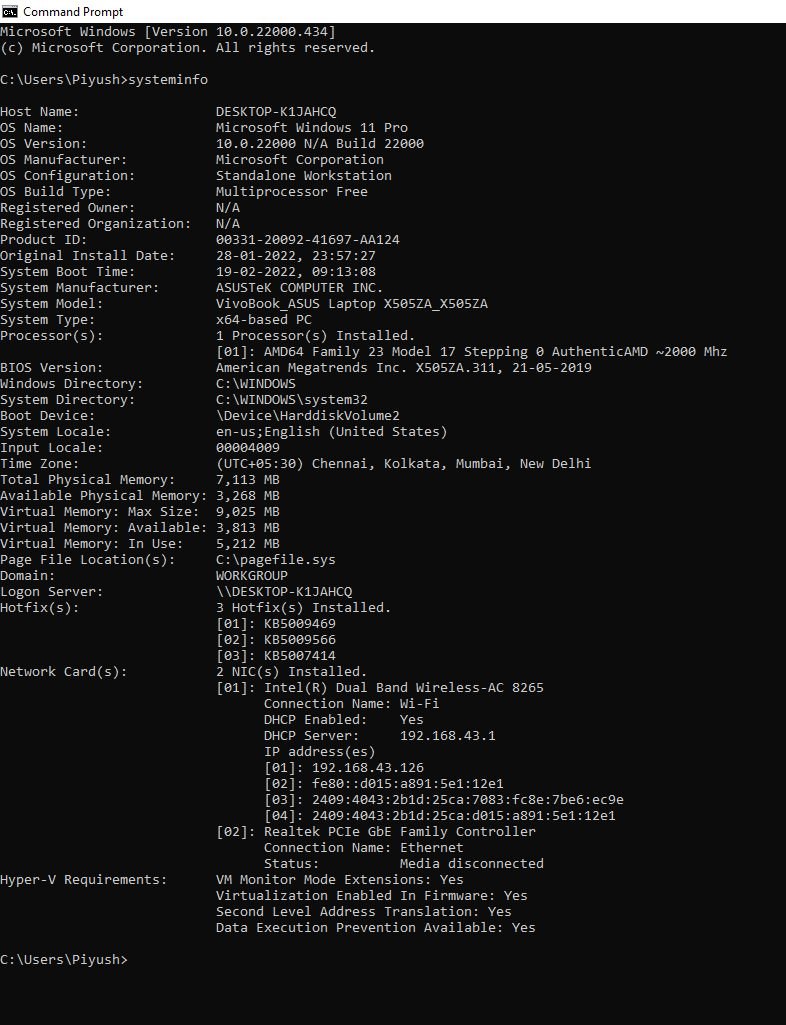Click the Product ID value 00331-20092-41697-AA124

(x=300, y=239)
